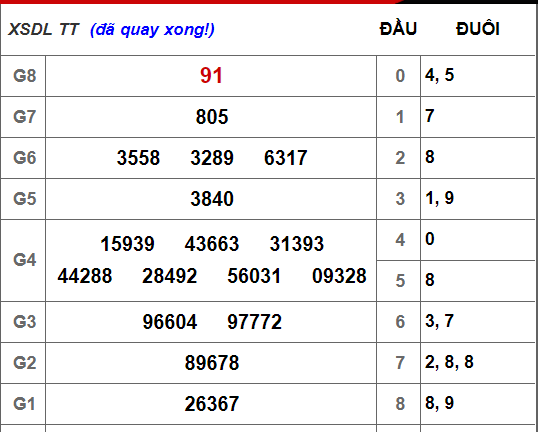
Task: Click the G5 result 3840
Action: (x=212, y=199)
